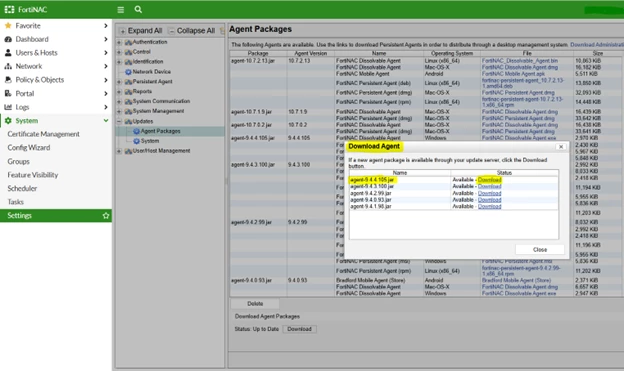Click the Name column header in dialog

tap(400, 173)
